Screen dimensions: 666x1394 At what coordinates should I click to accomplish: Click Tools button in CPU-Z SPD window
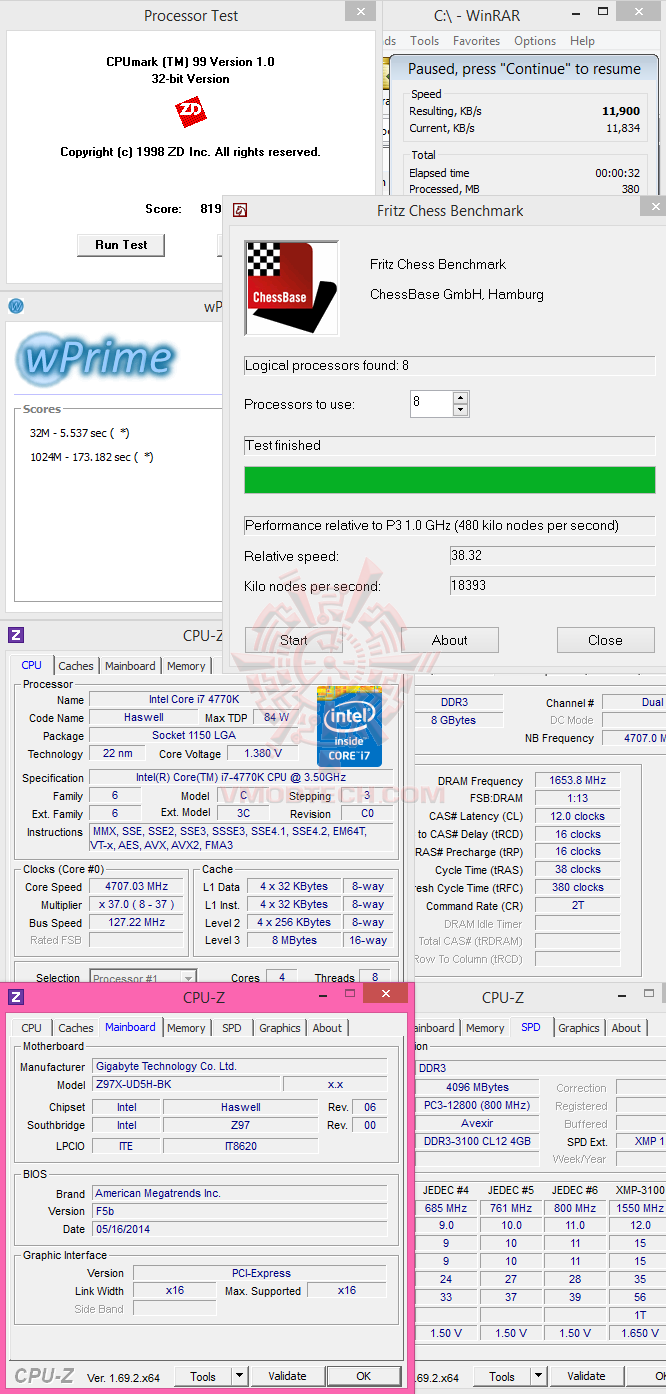pos(502,1376)
